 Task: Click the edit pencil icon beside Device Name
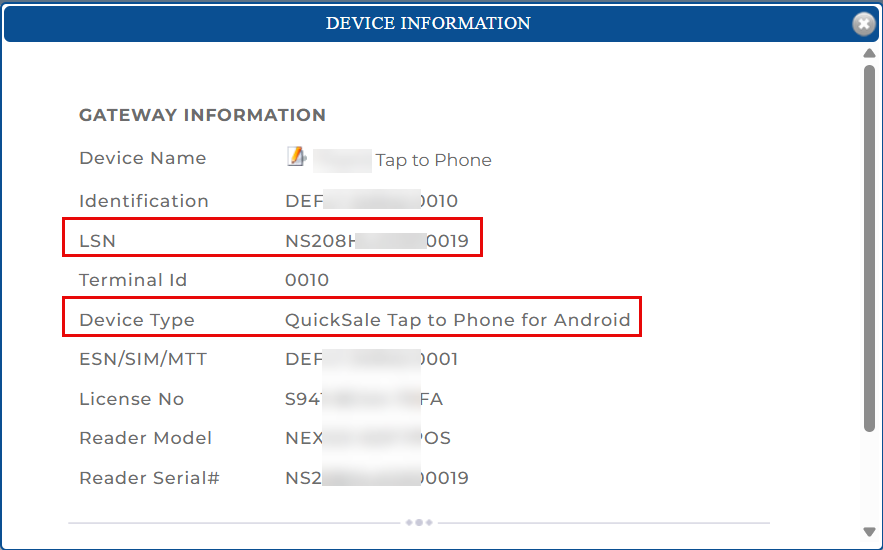pos(296,156)
